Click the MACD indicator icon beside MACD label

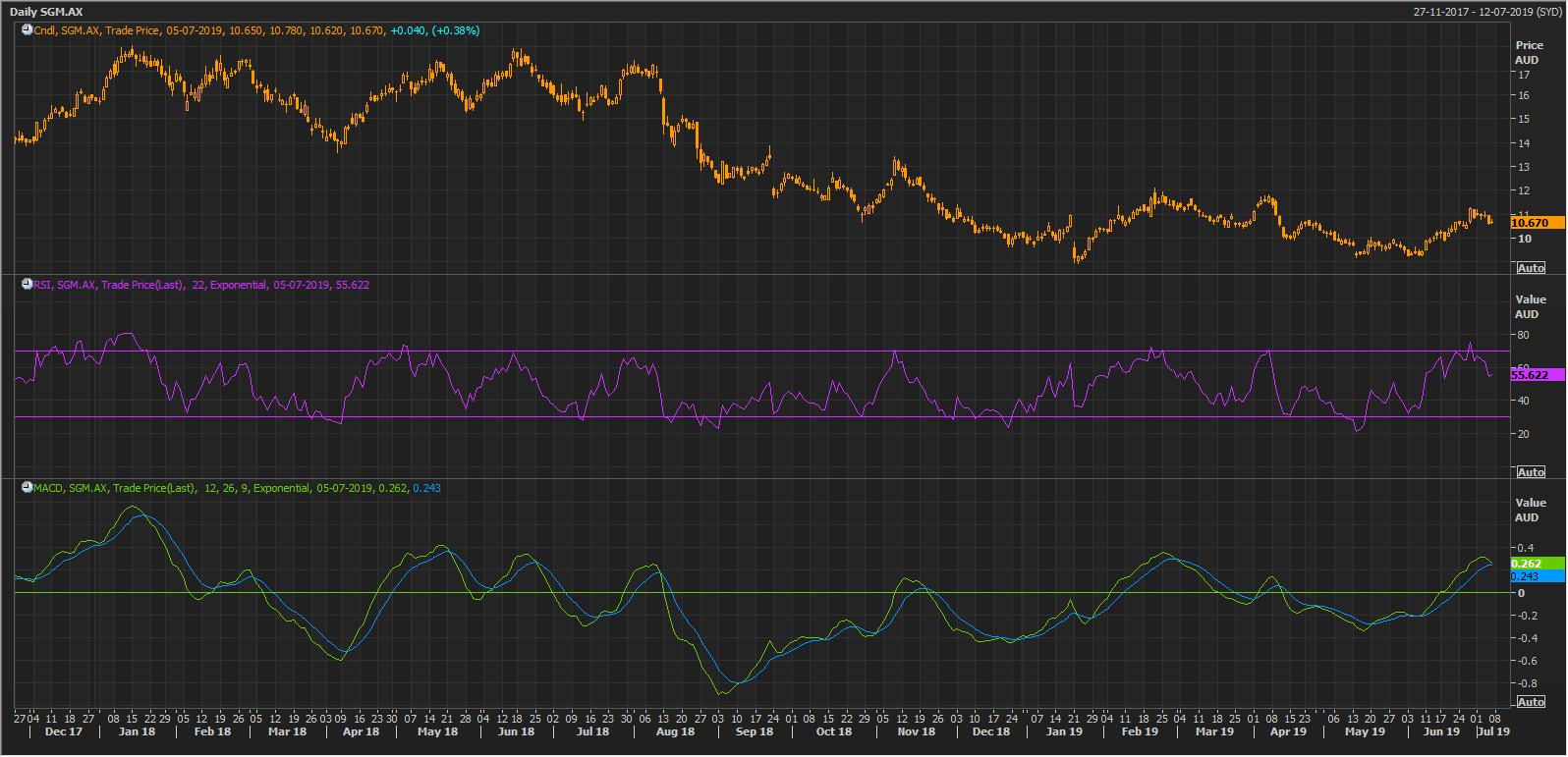coord(28,488)
